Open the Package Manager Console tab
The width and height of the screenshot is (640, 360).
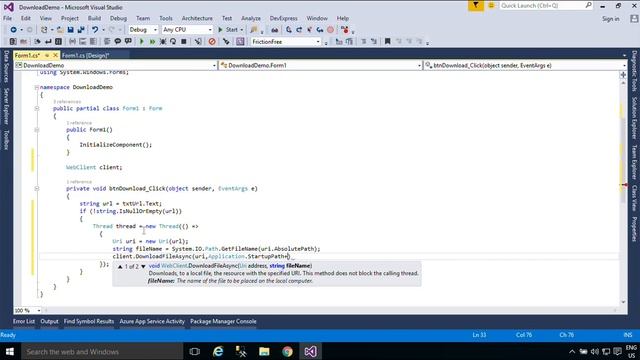[223, 321]
